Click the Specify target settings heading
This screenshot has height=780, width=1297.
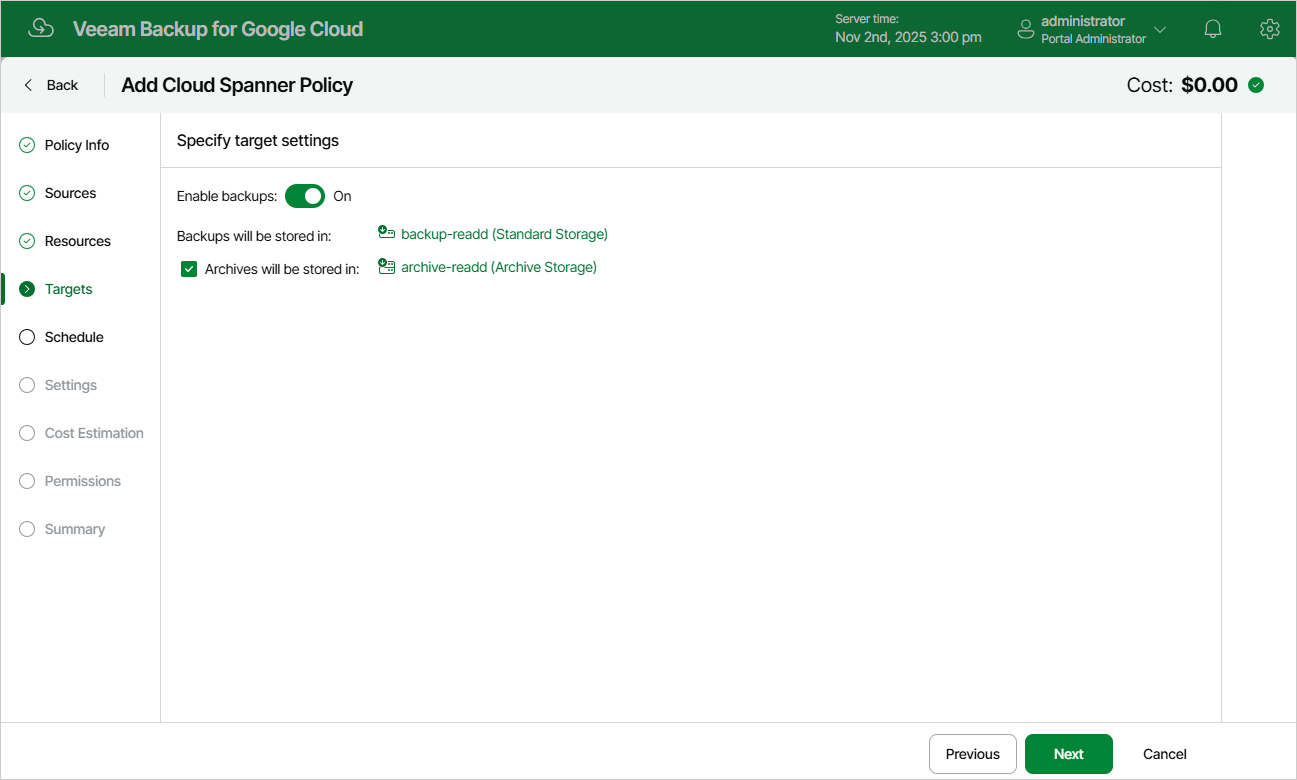click(258, 141)
